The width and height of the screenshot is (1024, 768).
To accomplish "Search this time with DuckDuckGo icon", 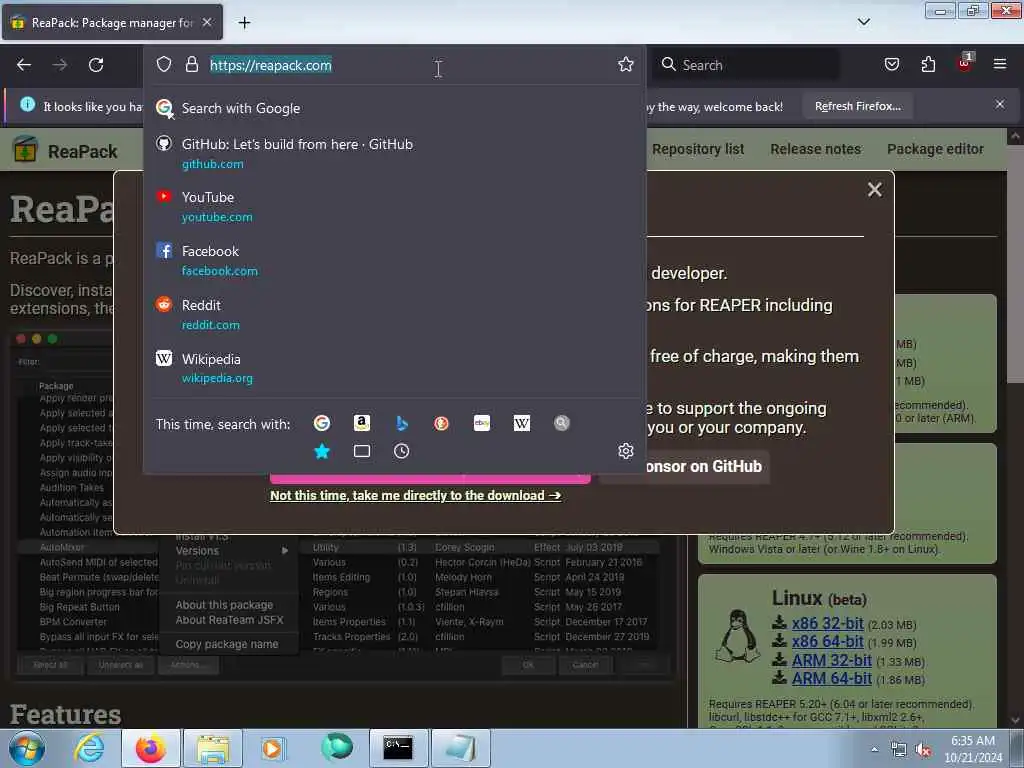I will click(441, 423).
